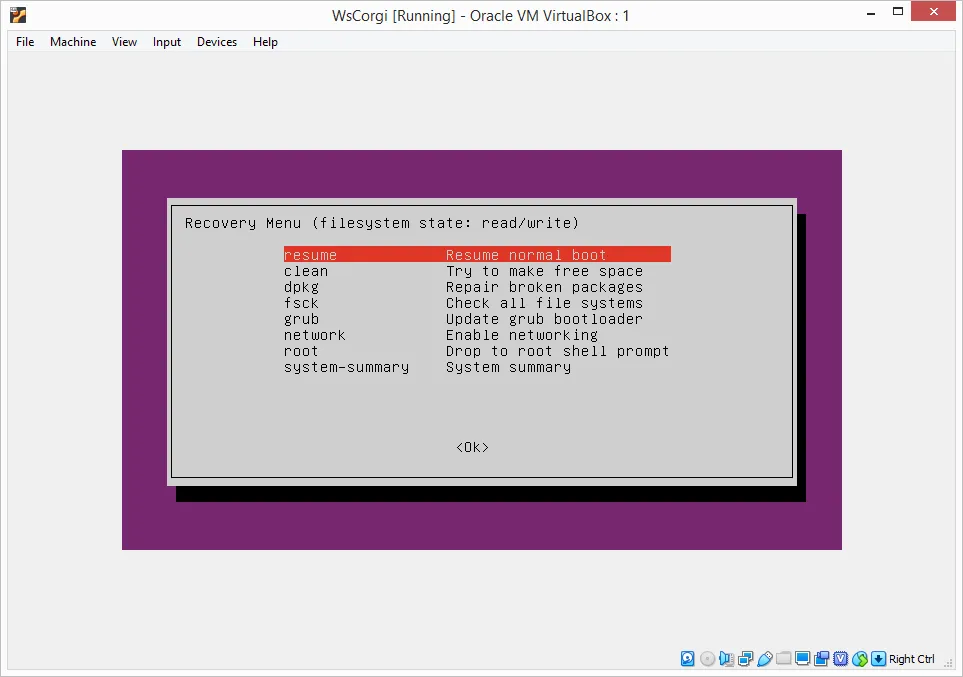Open the File menu

coord(25,42)
